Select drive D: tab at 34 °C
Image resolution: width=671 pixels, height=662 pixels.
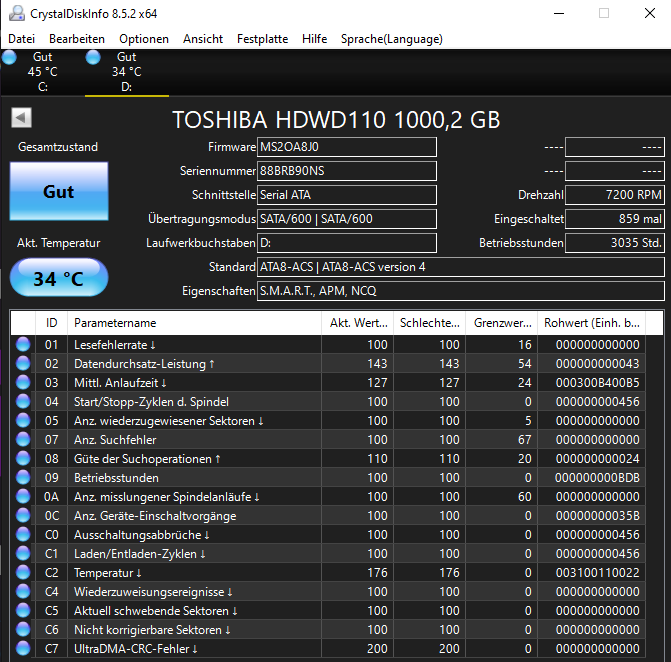127,72
